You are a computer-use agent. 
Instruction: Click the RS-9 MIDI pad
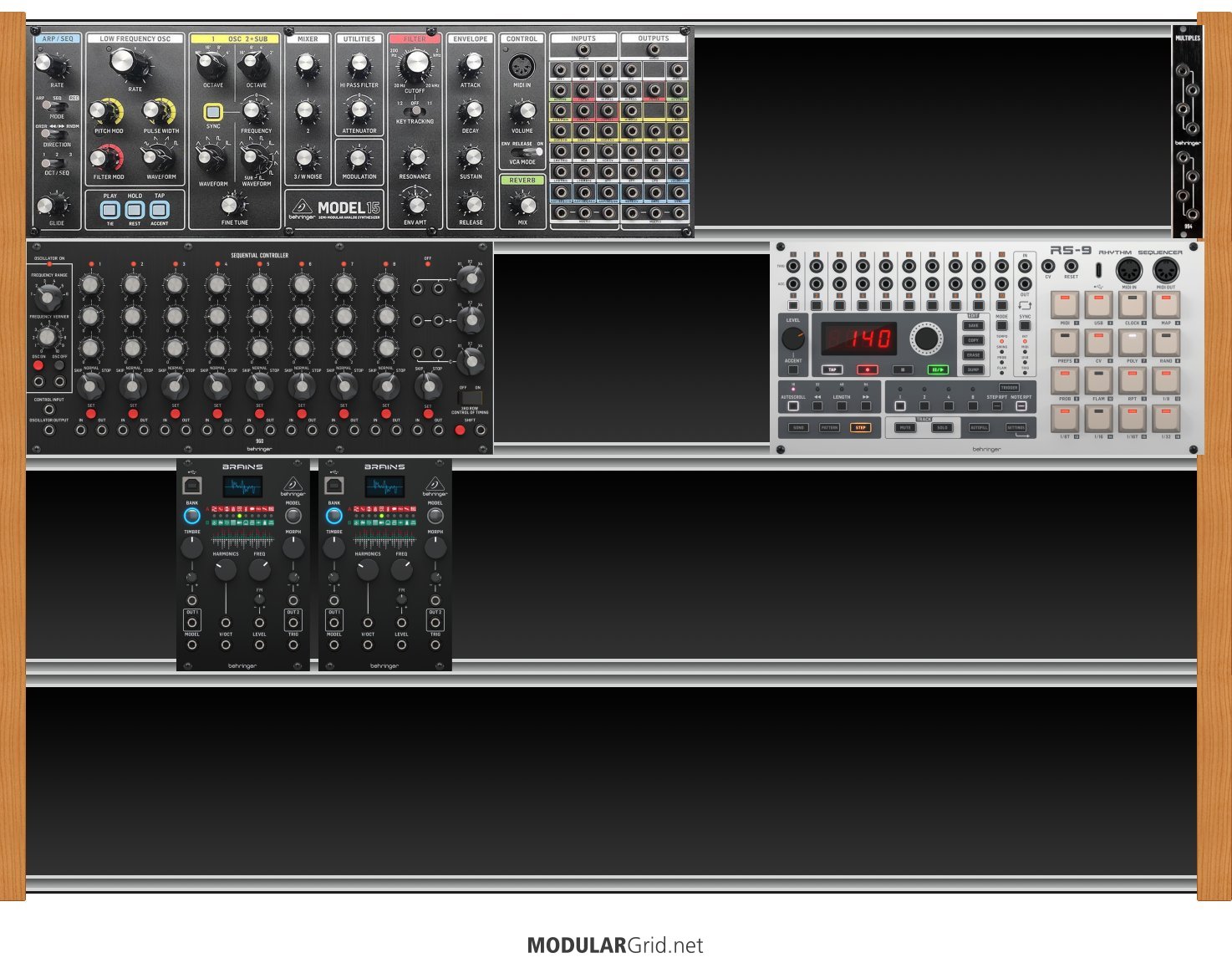coord(1065,304)
